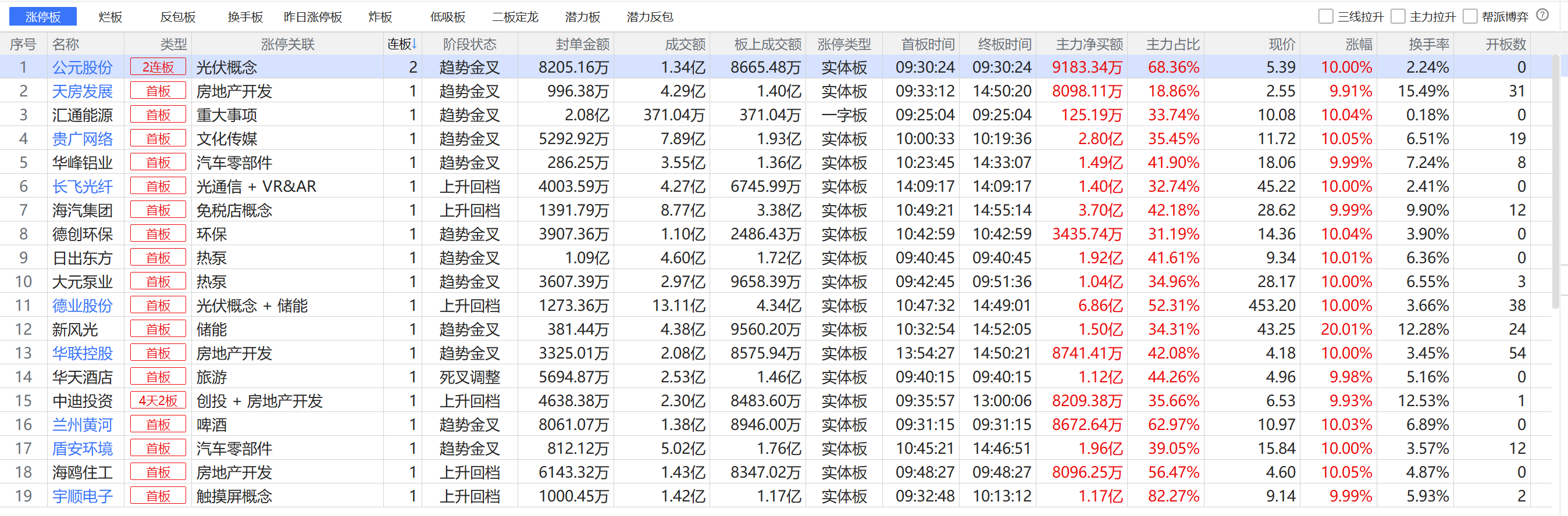The image size is (1568, 516).
Task: Sort by 开板数 column header
Action: [x=1505, y=44]
